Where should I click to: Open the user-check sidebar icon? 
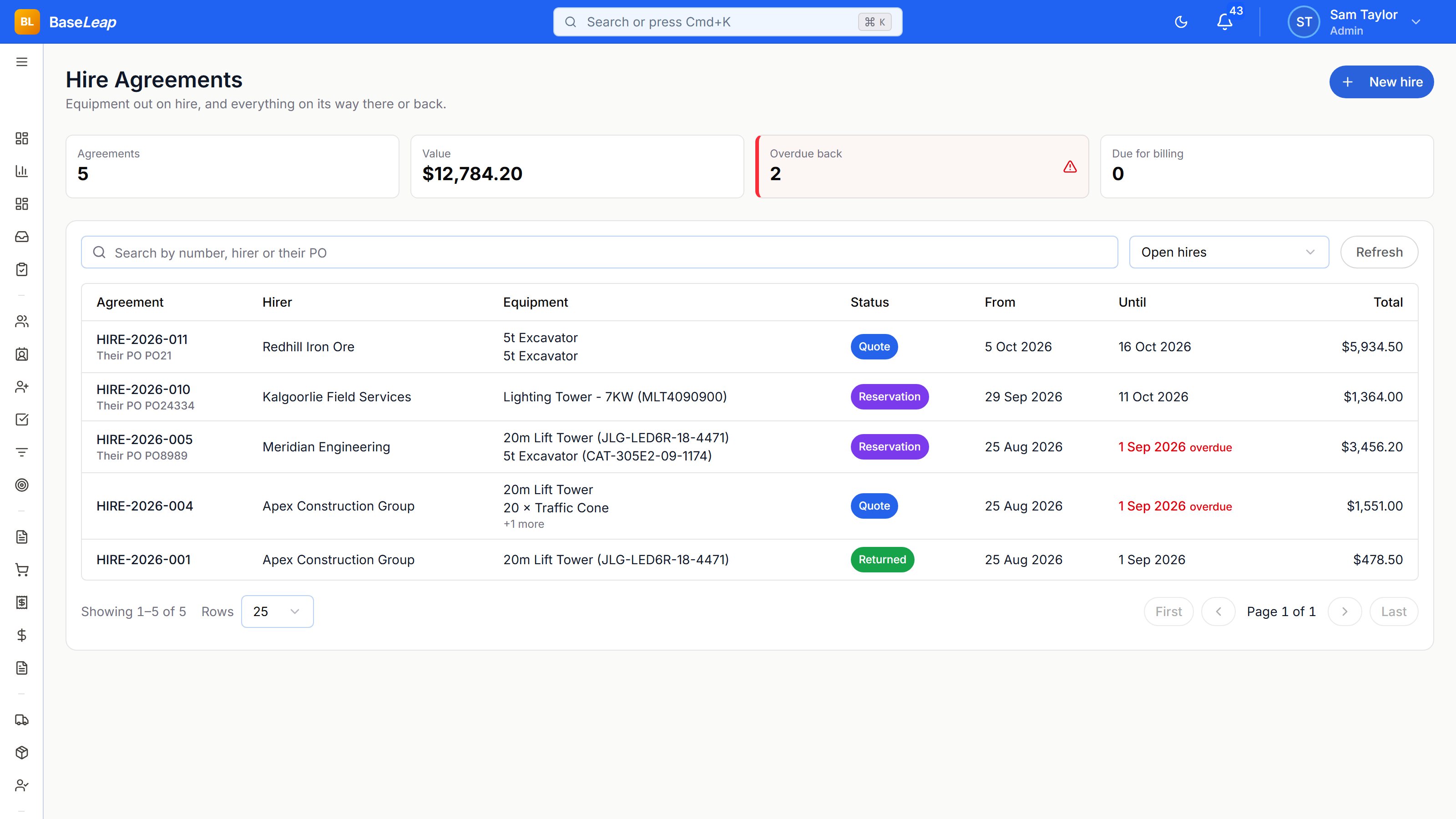click(21, 786)
